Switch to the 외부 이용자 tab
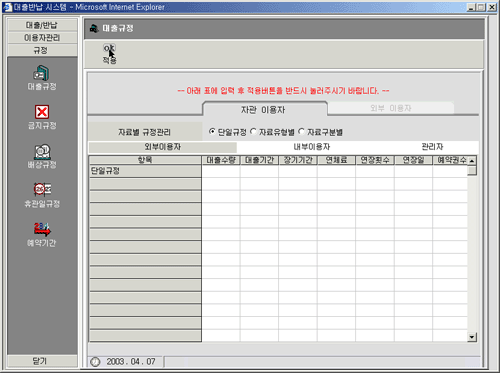The height and width of the screenshot is (373, 500). tap(391, 108)
